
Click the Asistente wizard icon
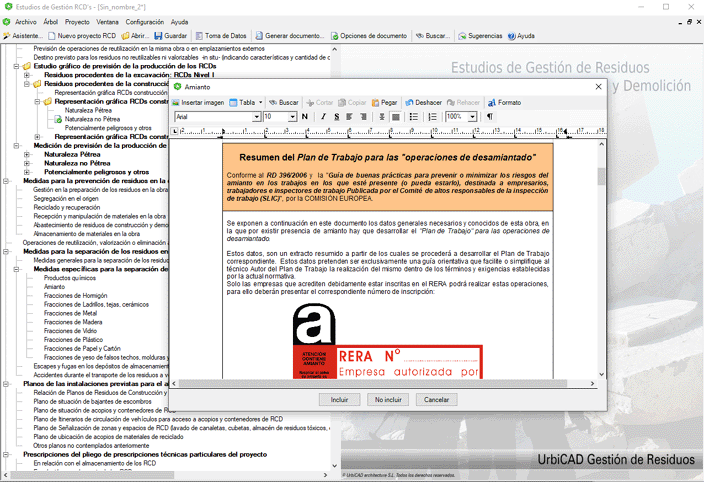click(x=22, y=36)
